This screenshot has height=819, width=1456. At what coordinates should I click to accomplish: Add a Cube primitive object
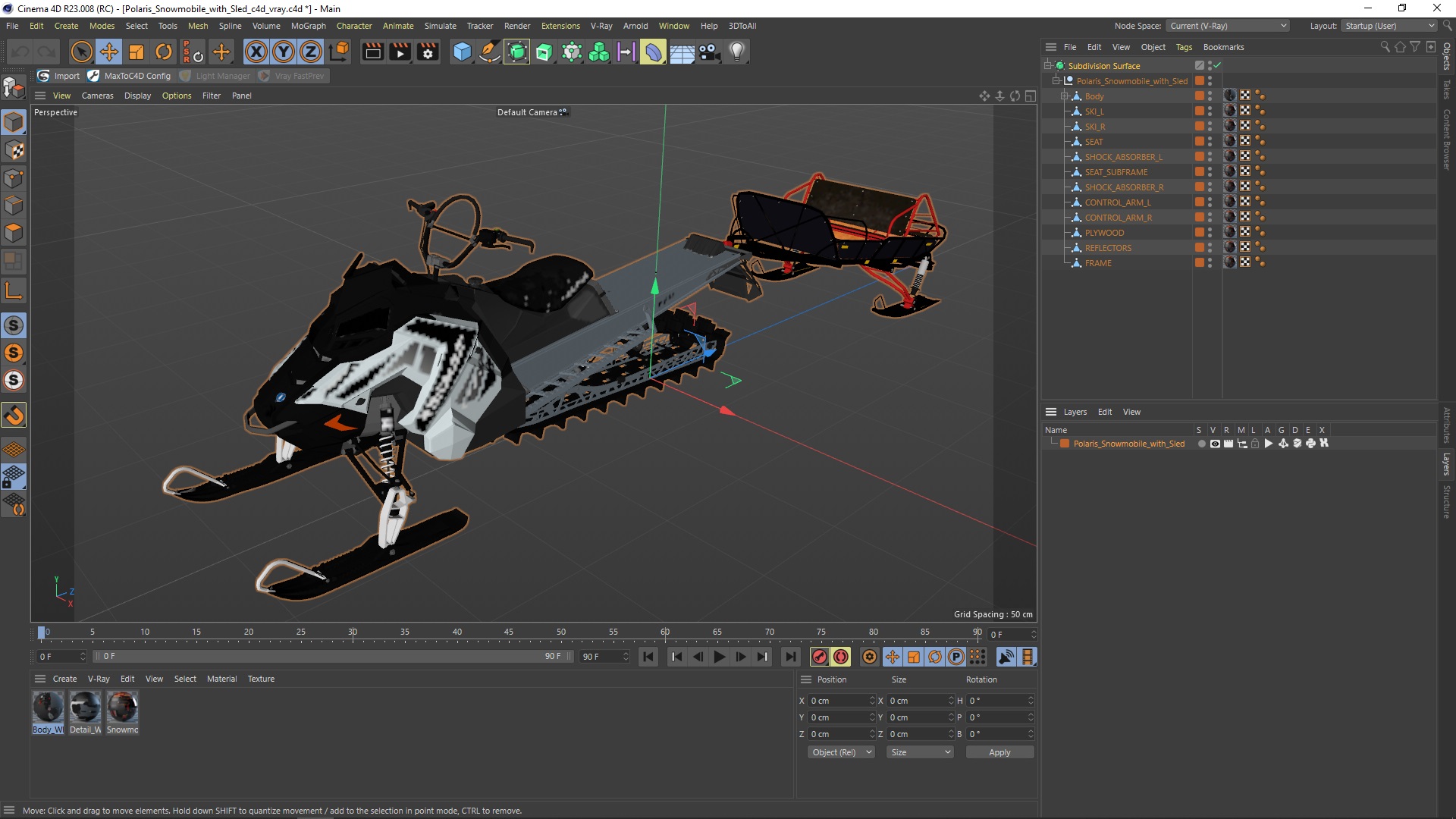462,52
